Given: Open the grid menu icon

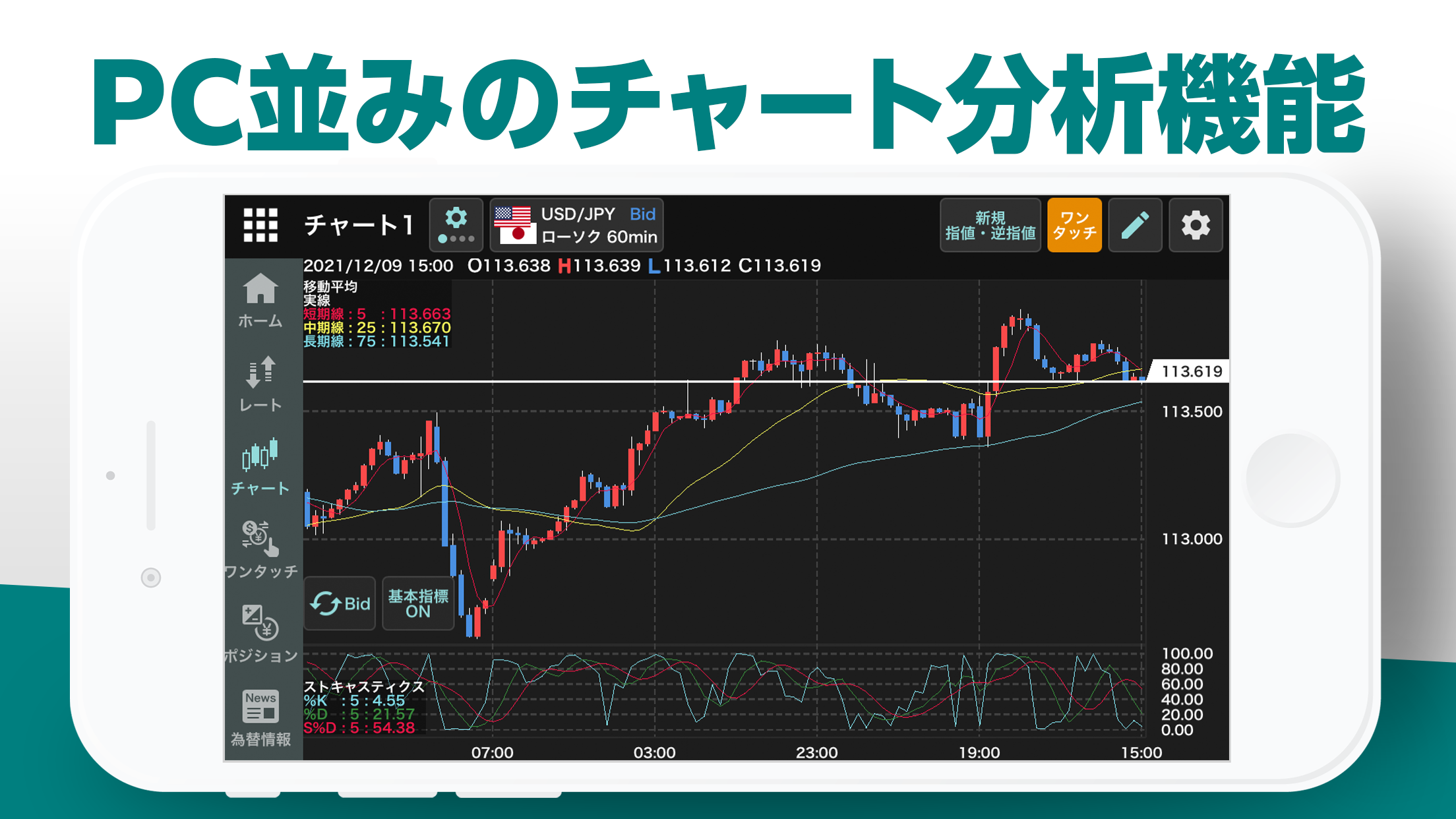Looking at the screenshot, I should 260,226.
